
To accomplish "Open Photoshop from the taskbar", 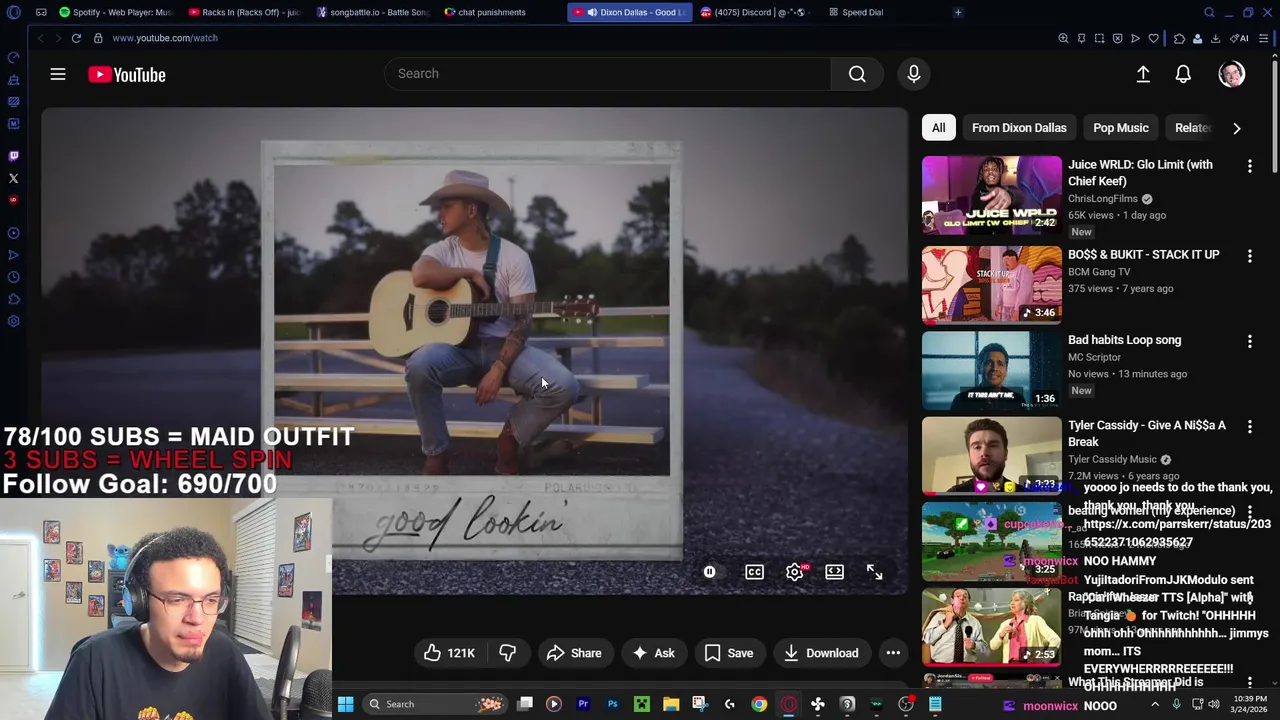I will (612, 704).
